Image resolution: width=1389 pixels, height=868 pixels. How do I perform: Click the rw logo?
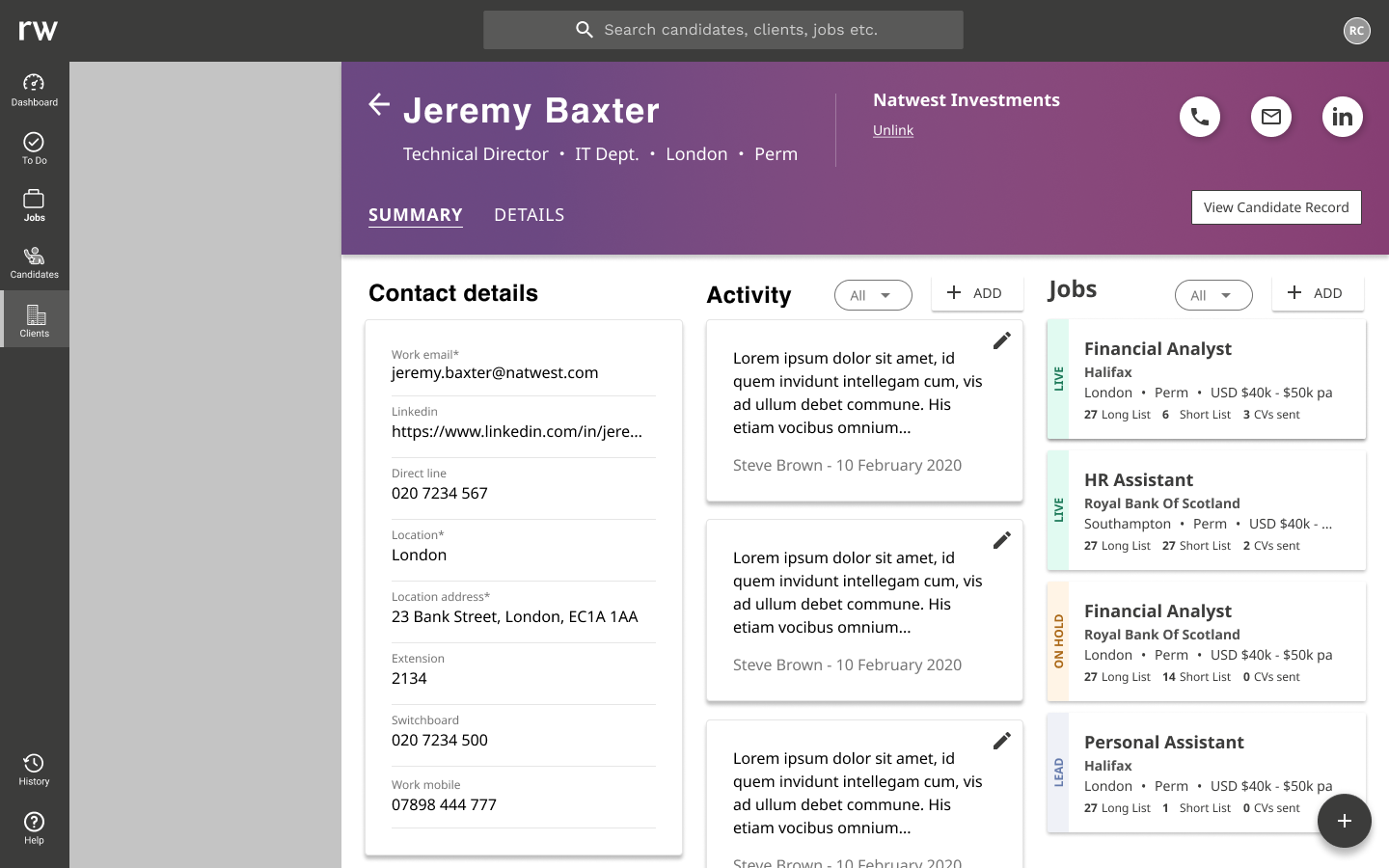coord(39,31)
